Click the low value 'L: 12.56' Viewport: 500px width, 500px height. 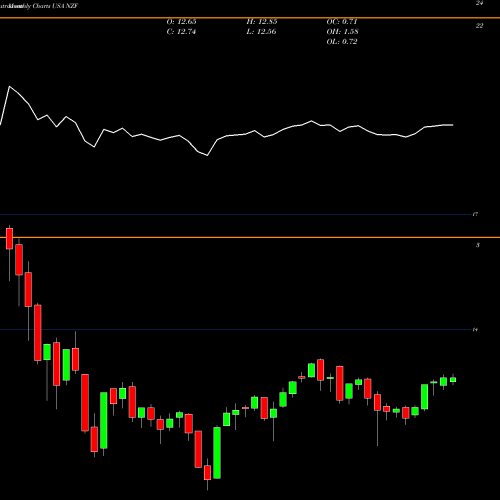point(262,32)
